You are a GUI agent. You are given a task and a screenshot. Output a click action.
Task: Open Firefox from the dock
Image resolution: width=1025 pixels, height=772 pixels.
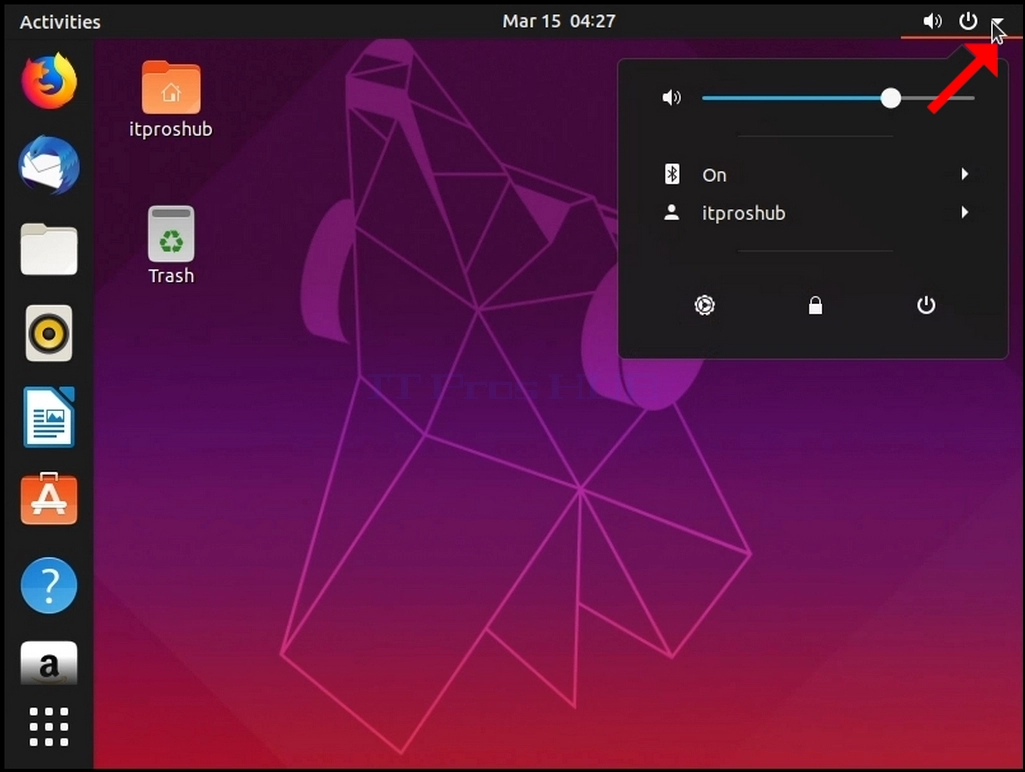click(x=49, y=81)
